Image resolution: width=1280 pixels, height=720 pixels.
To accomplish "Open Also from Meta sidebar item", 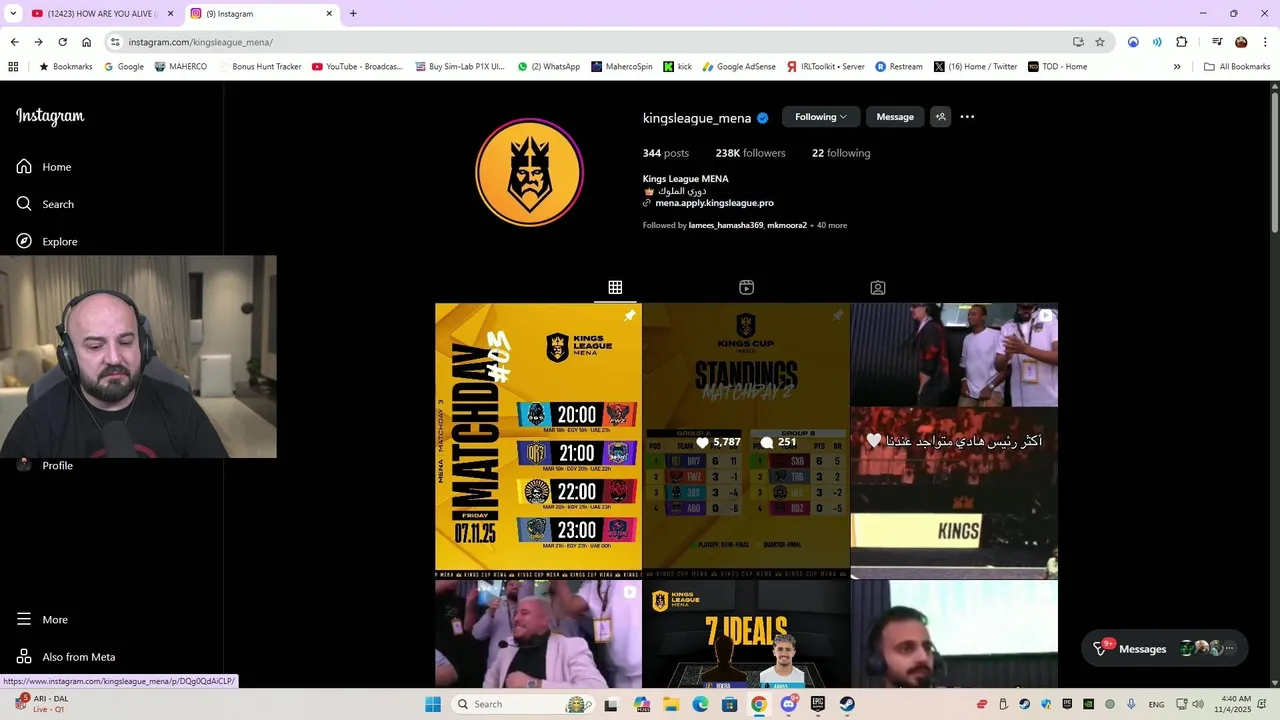I will point(66,657).
